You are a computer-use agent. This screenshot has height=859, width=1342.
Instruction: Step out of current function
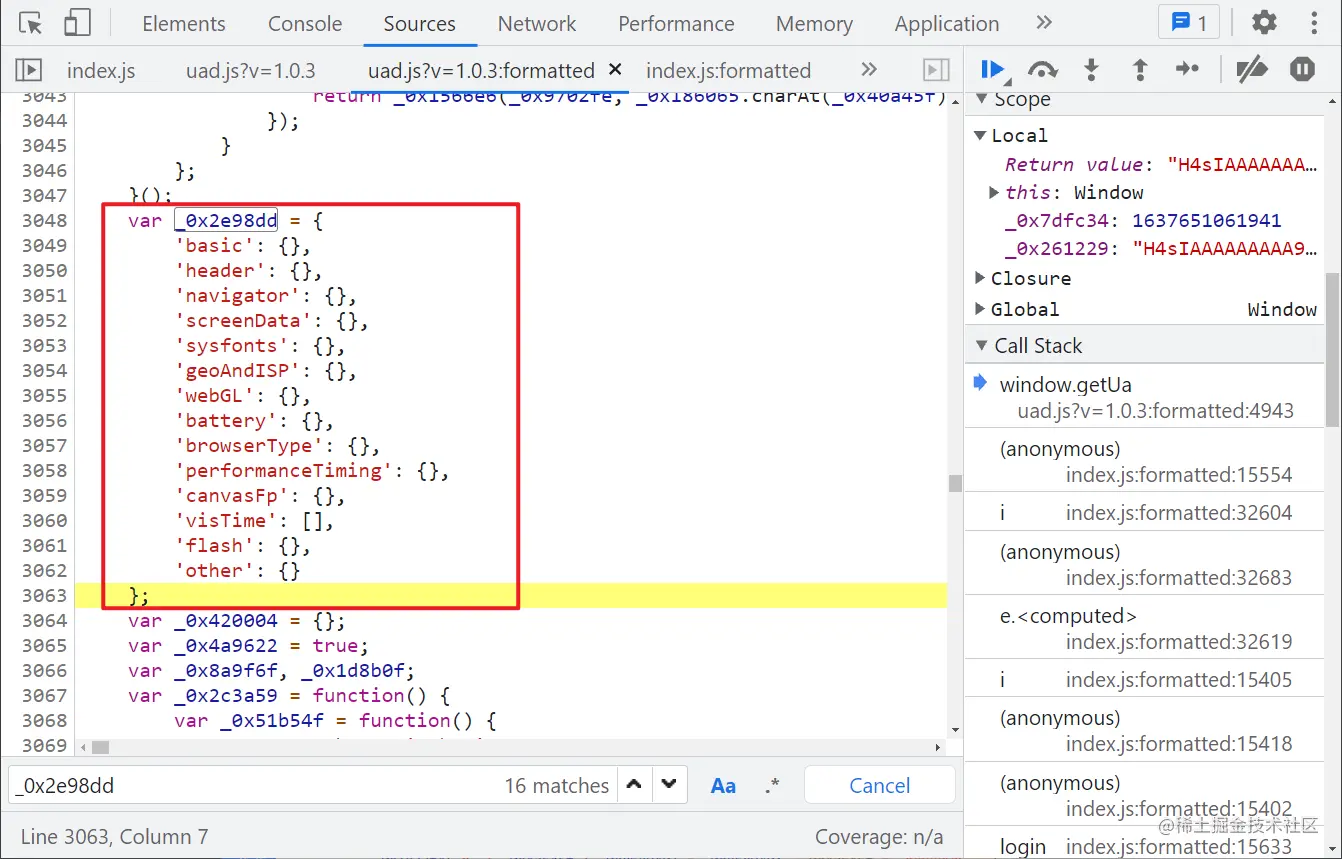[x=1140, y=69]
